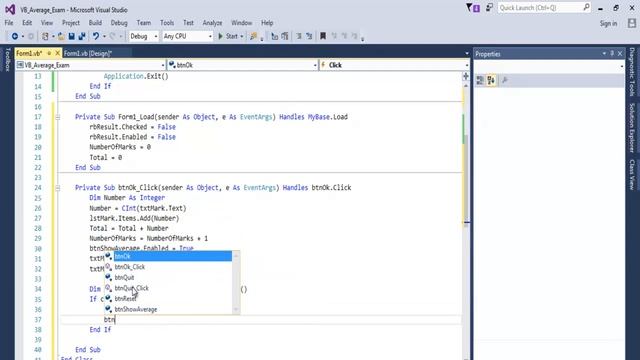
Task: Click the split editor icon above scrollbar
Action: tap(466, 76)
